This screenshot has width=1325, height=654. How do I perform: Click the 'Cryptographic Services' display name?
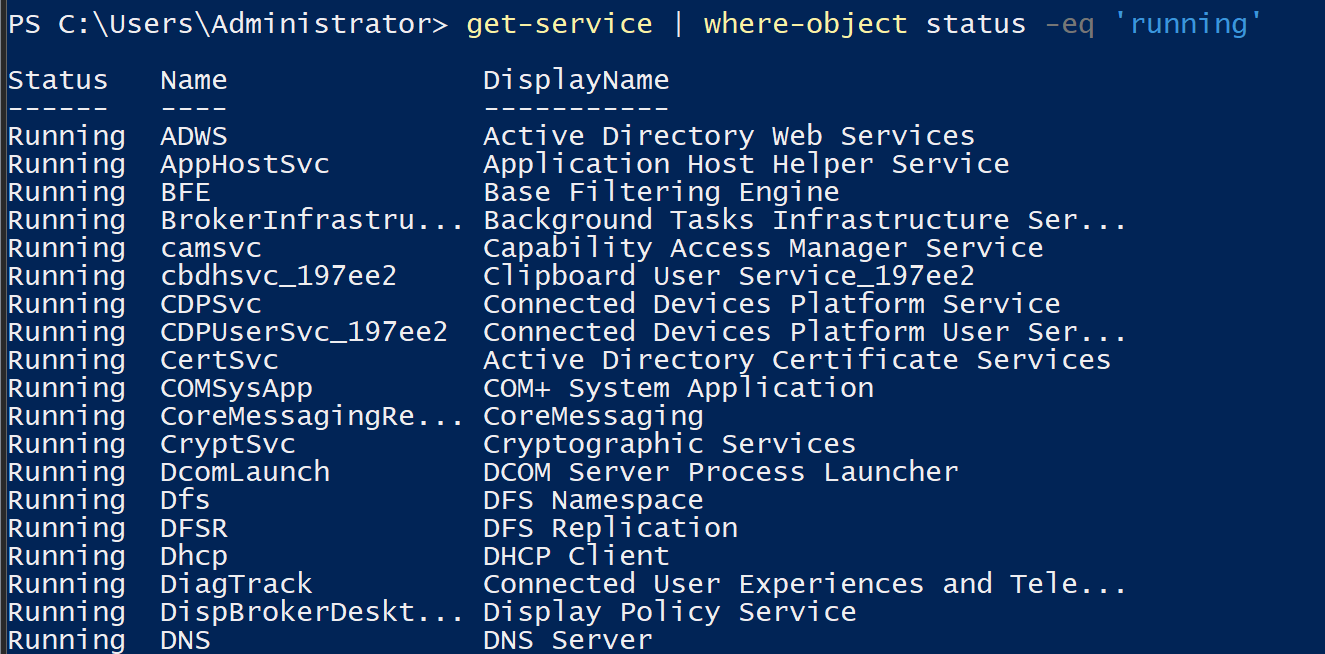(669, 444)
